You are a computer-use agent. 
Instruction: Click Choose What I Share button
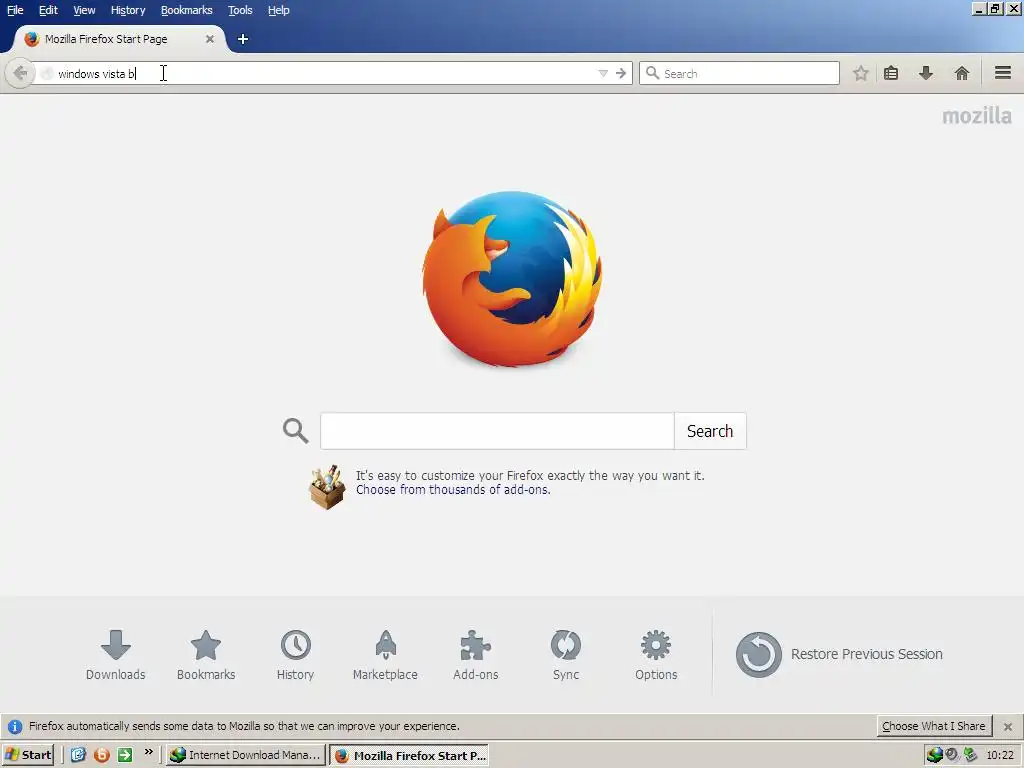pyautogui.click(x=934, y=726)
